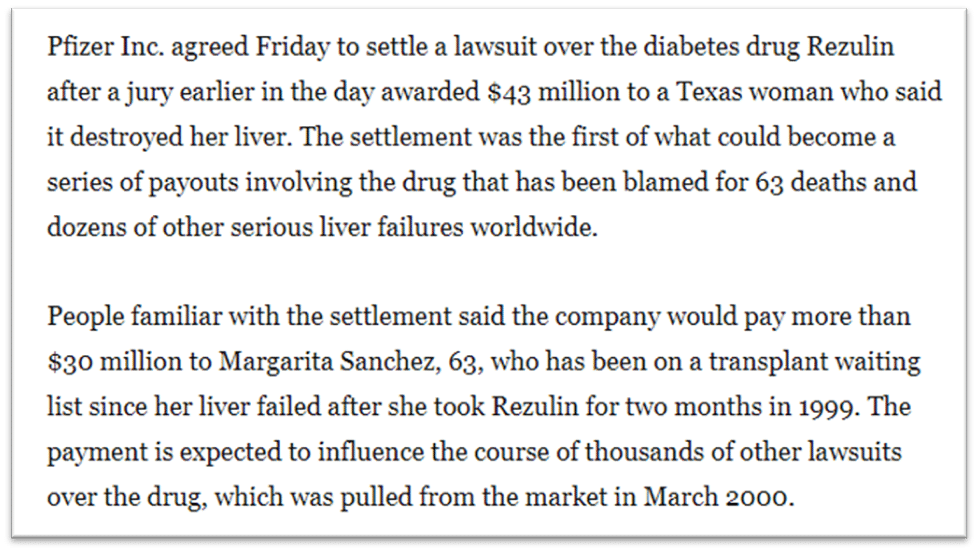The height and width of the screenshot is (552, 978).
Task: Click the word "lawsuit" in the first line
Action: coord(495,46)
